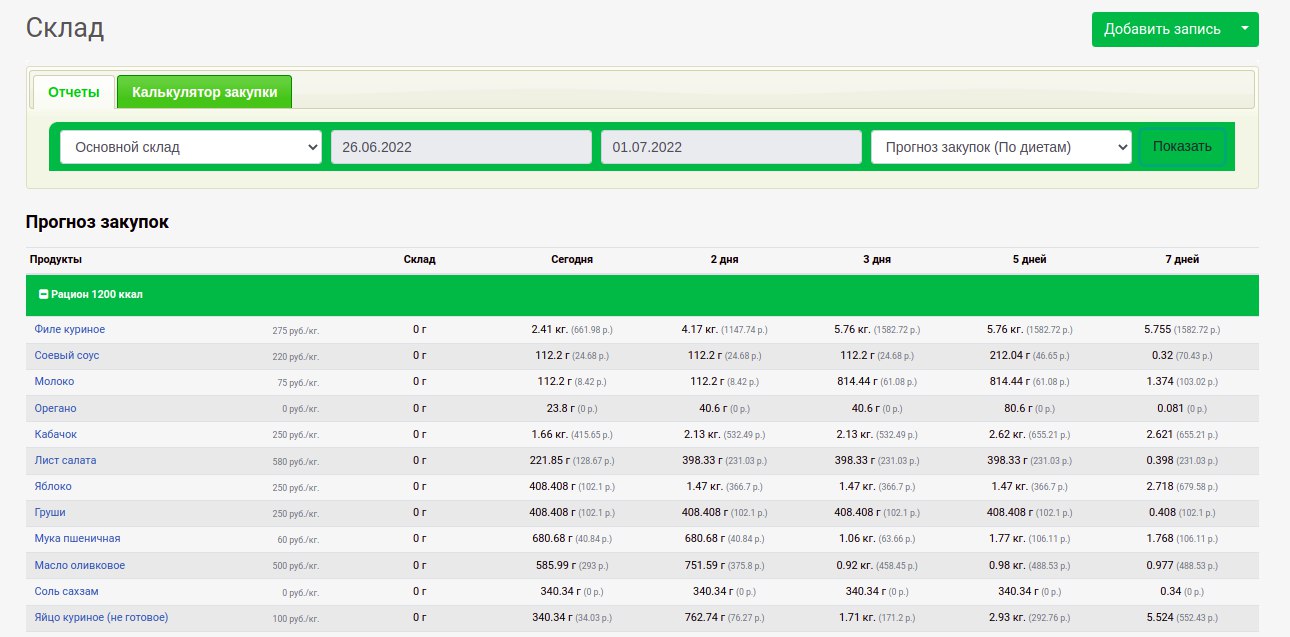Open the Мука пшеничная product link
1290x637 pixels.
pos(77,538)
